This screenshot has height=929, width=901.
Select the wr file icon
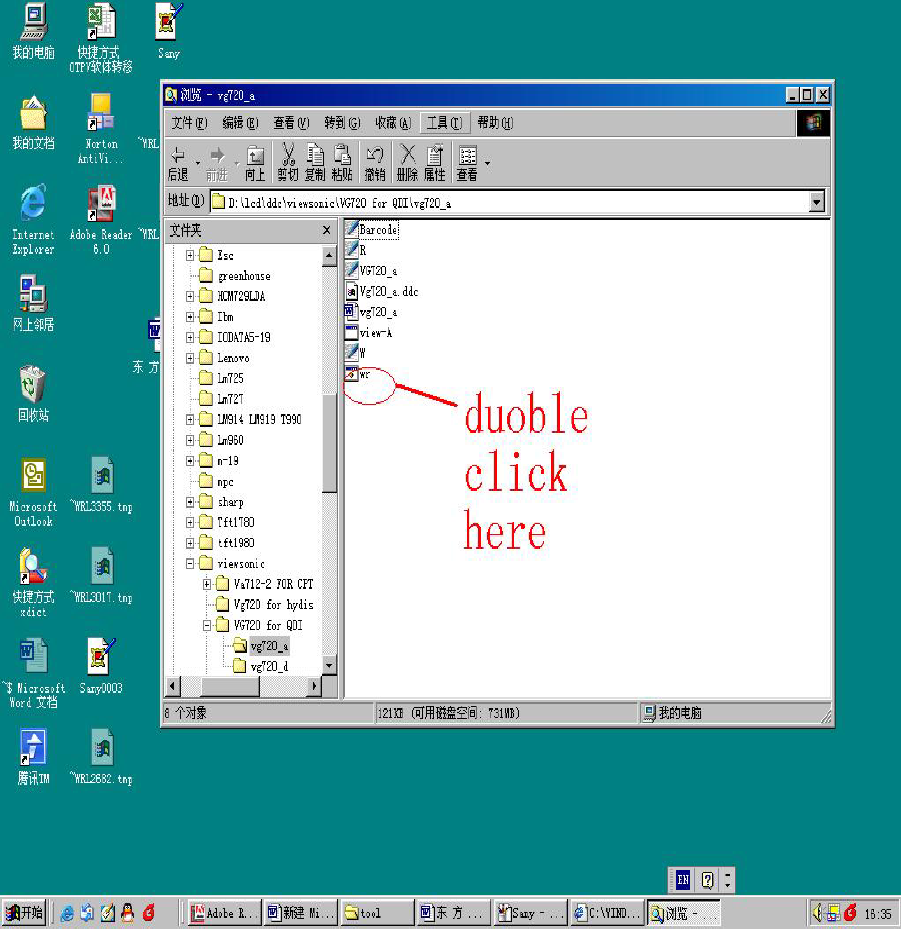pyautogui.click(x=352, y=374)
